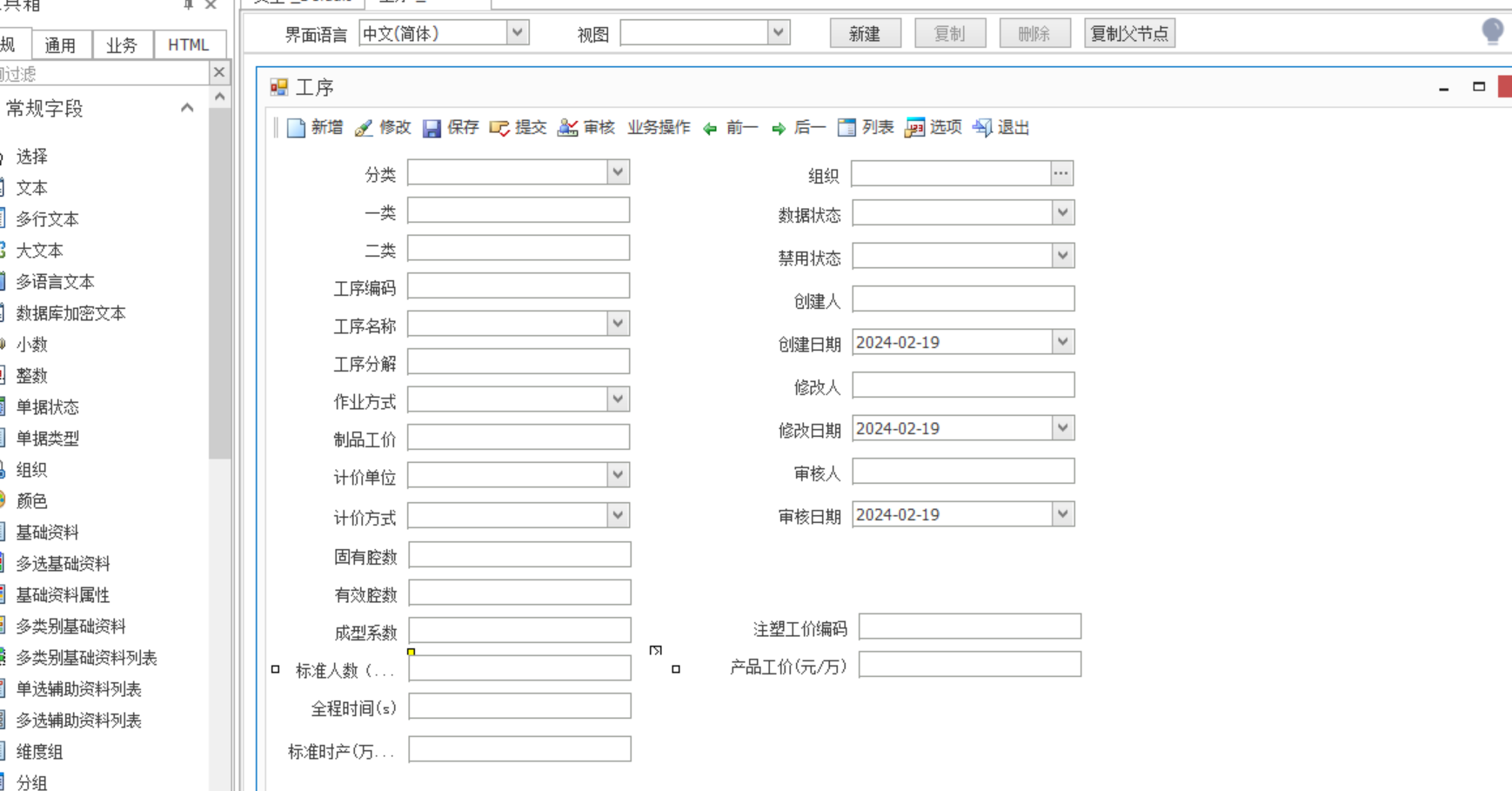Screen dimensions: 1512x791
Task: Switch to the 通用 toolbox tab
Action: pos(60,45)
